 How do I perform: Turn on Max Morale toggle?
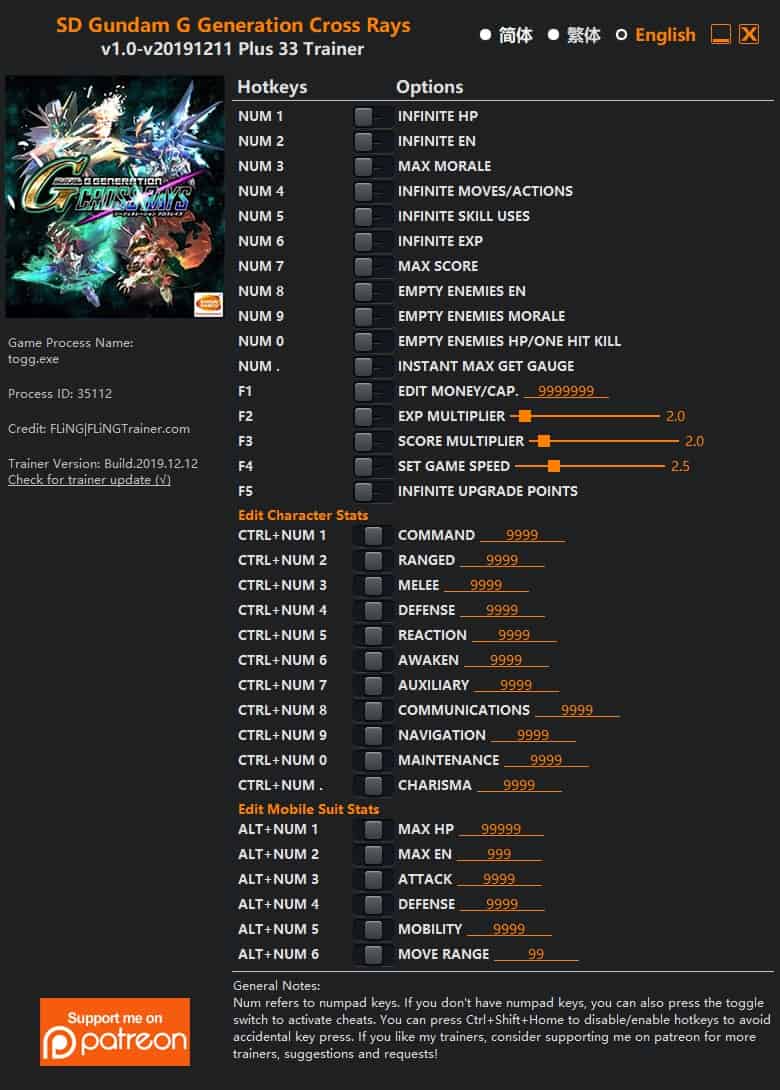[x=373, y=166]
